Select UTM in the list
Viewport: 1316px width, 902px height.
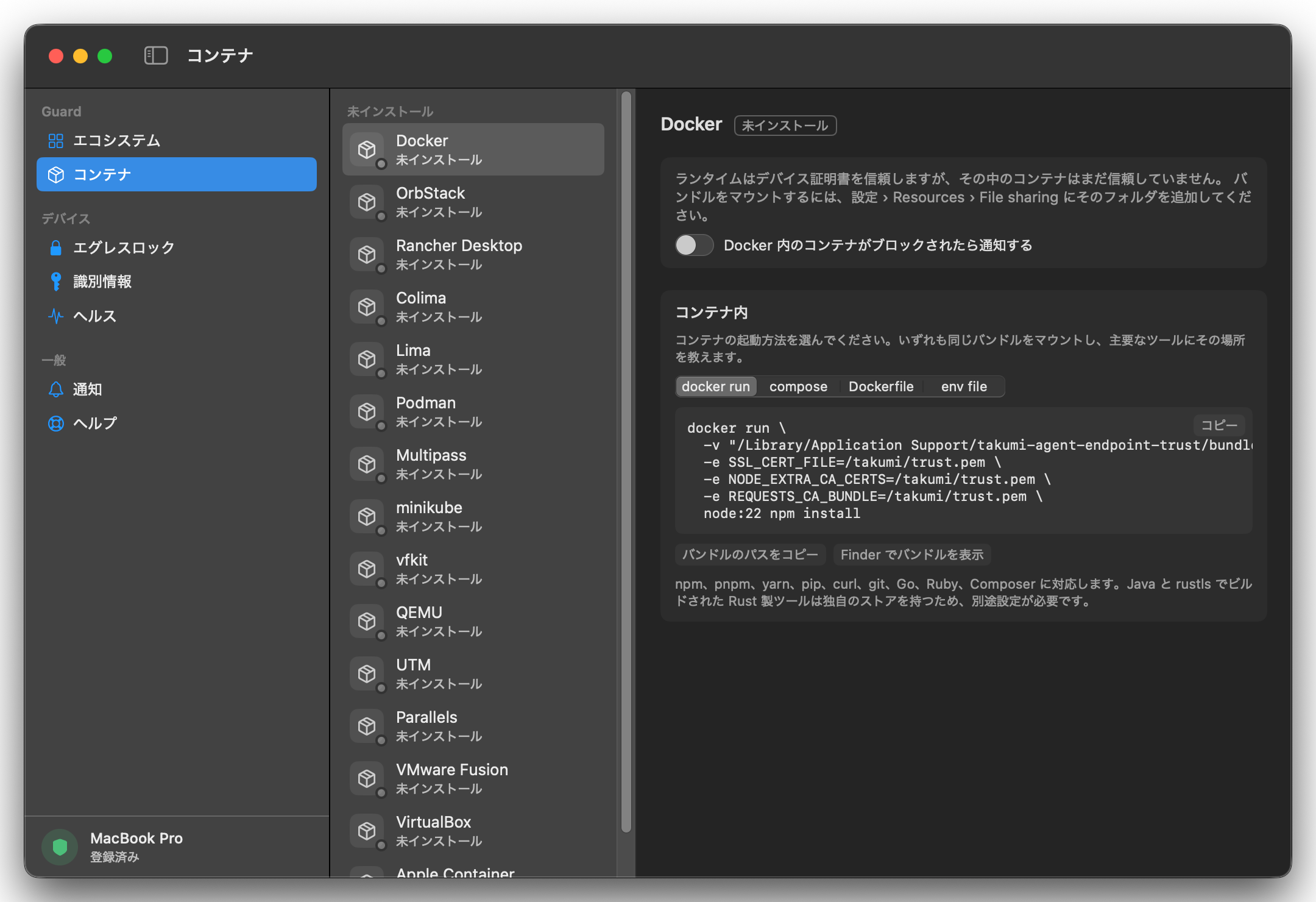(473, 673)
